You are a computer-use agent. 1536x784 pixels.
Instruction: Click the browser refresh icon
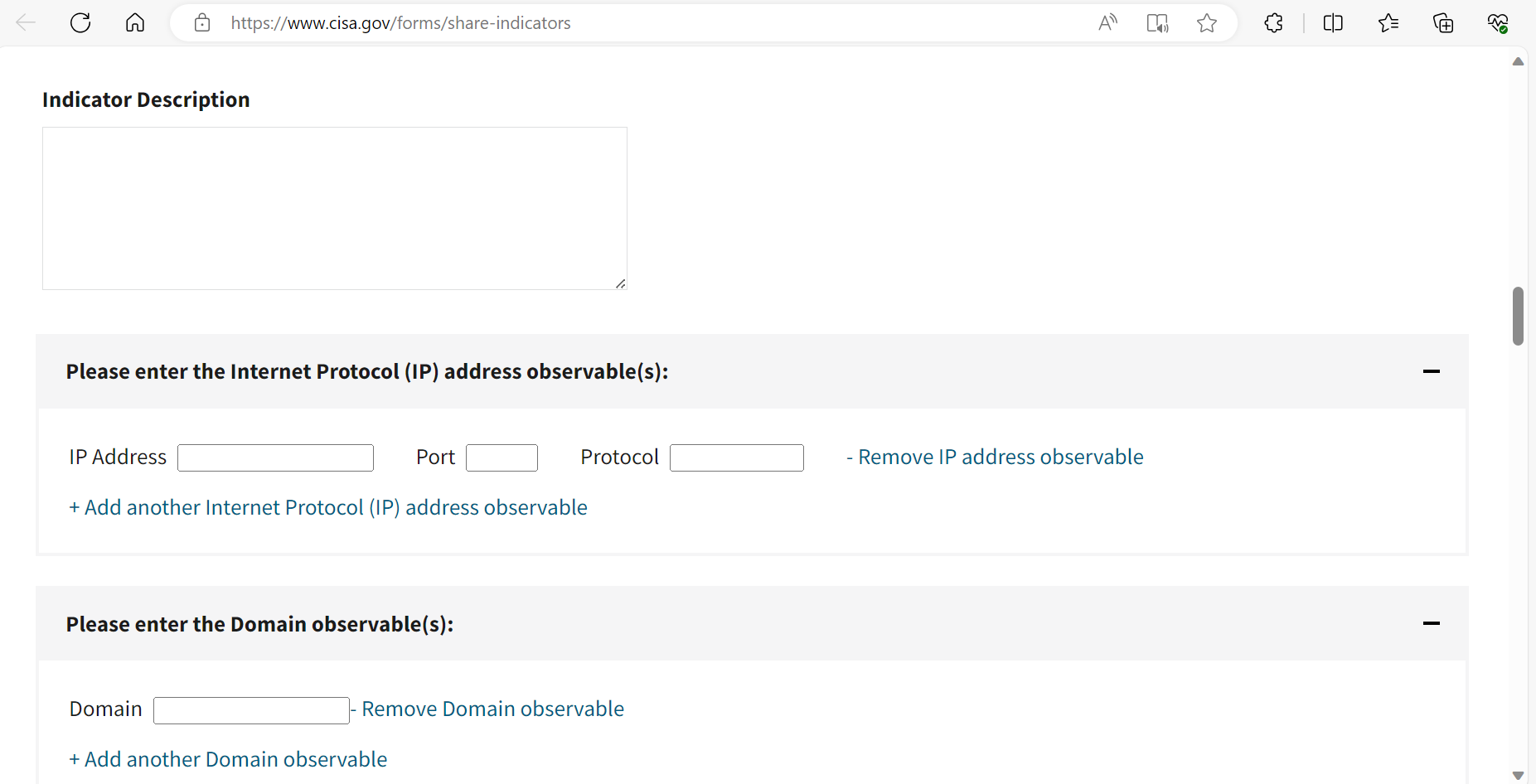pyautogui.click(x=80, y=23)
